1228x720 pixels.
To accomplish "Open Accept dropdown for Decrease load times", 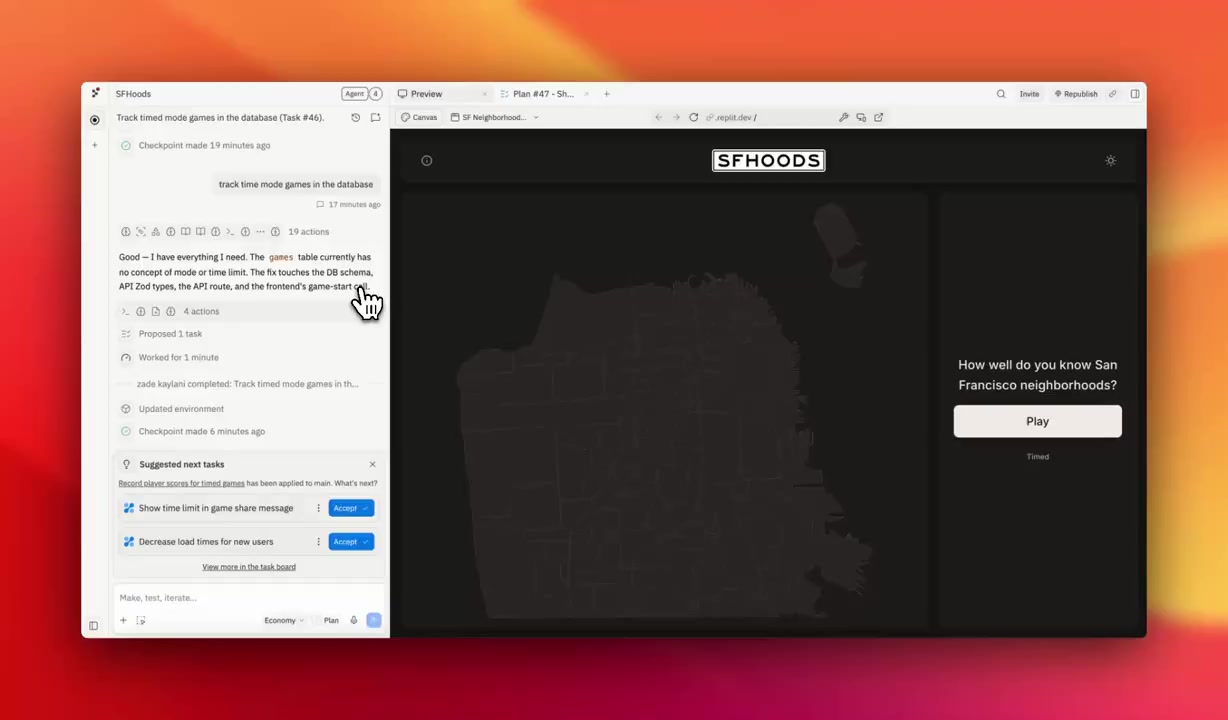I will tap(366, 542).
